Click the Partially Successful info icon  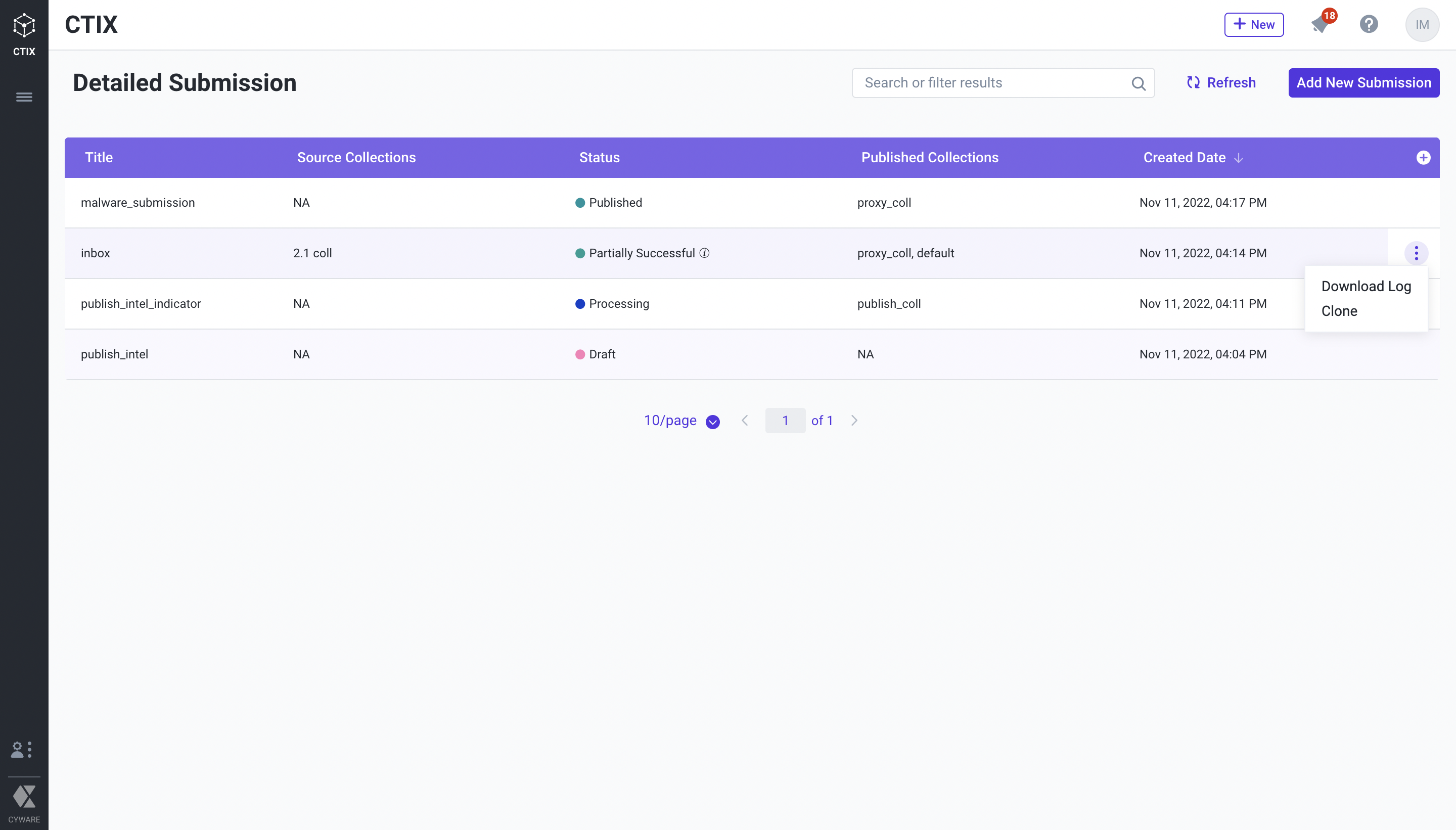pos(705,253)
